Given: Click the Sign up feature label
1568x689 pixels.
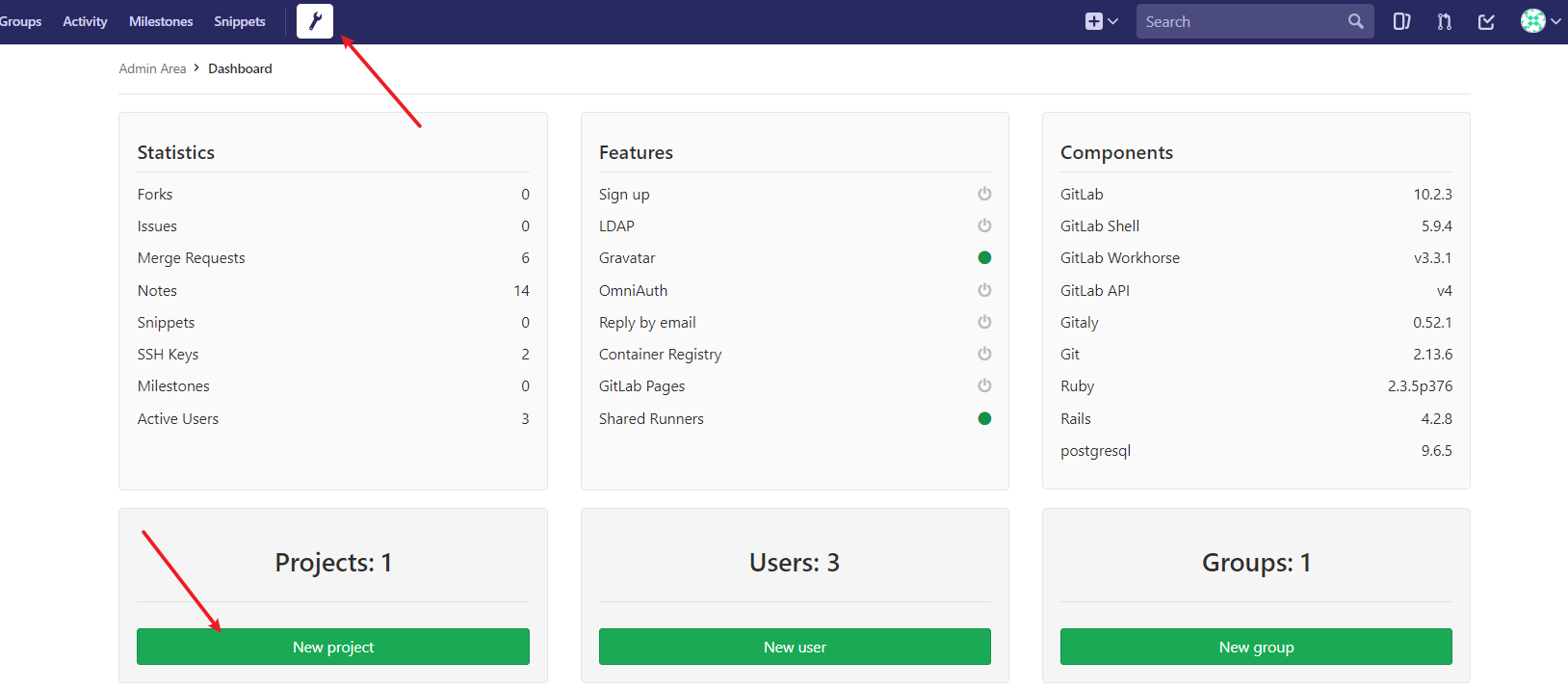Looking at the screenshot, I should (x=624, y=195).
